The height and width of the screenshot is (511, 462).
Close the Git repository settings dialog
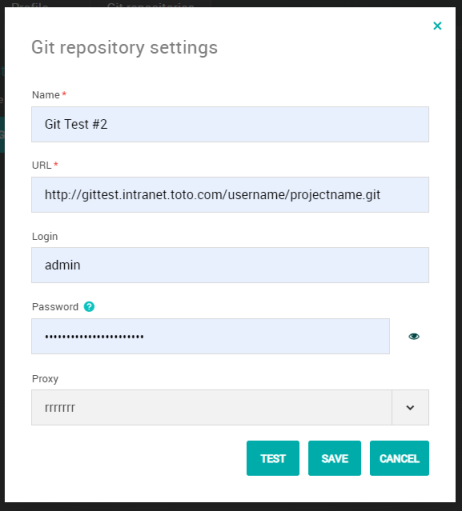pos(437,26)
